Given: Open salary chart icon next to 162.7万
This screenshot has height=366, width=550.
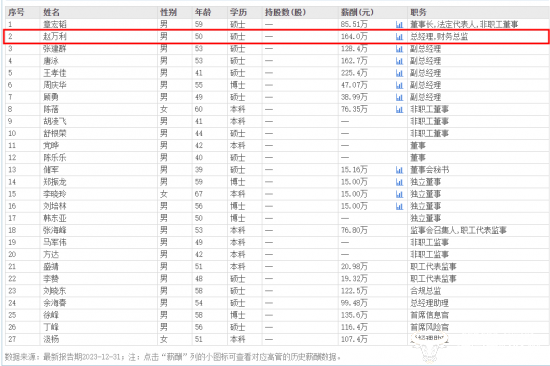Looking at the screenshot, I should 399,61.
